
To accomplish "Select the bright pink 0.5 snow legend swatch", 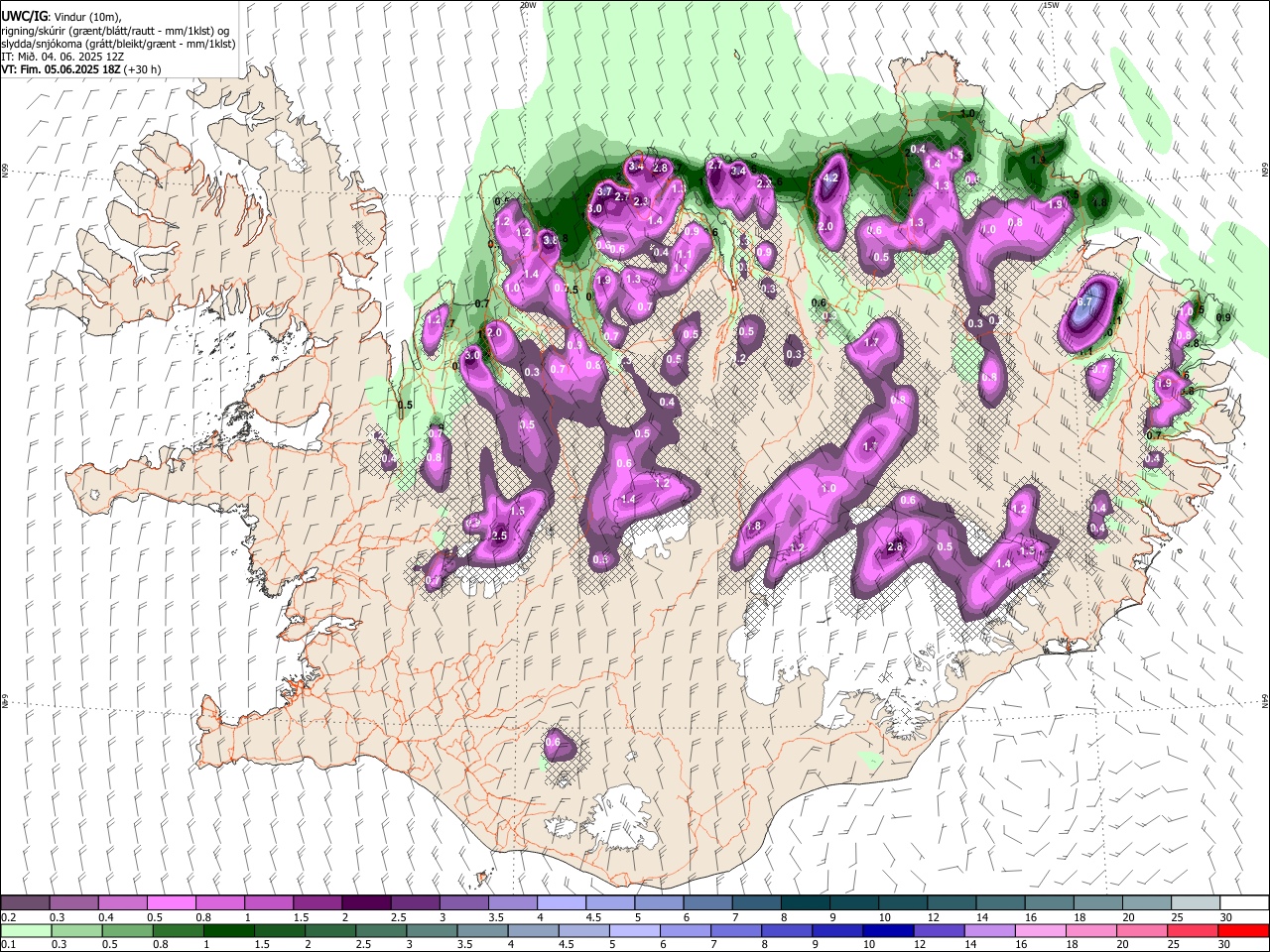I will point(172,903).
